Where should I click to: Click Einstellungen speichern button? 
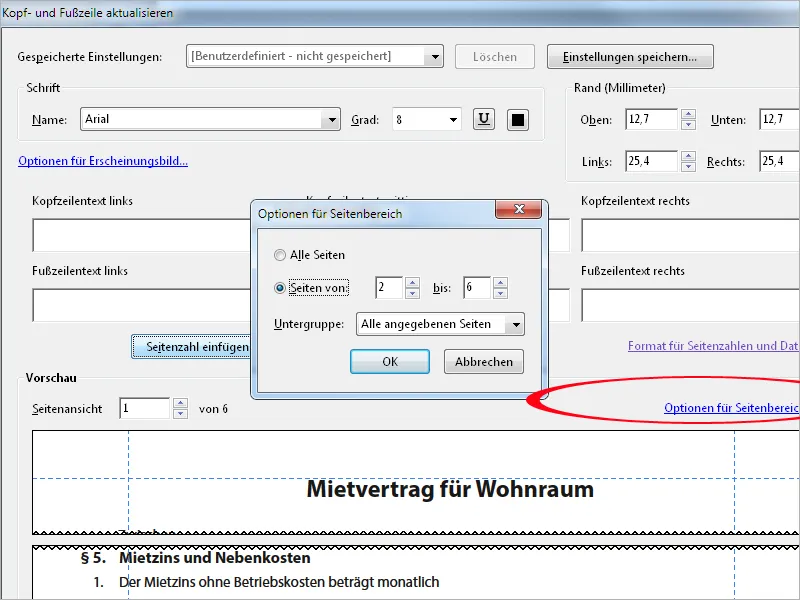pos(630,57)
